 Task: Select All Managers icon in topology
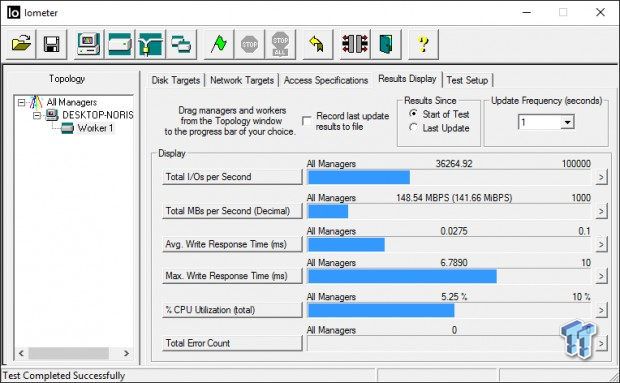point(36,102)
